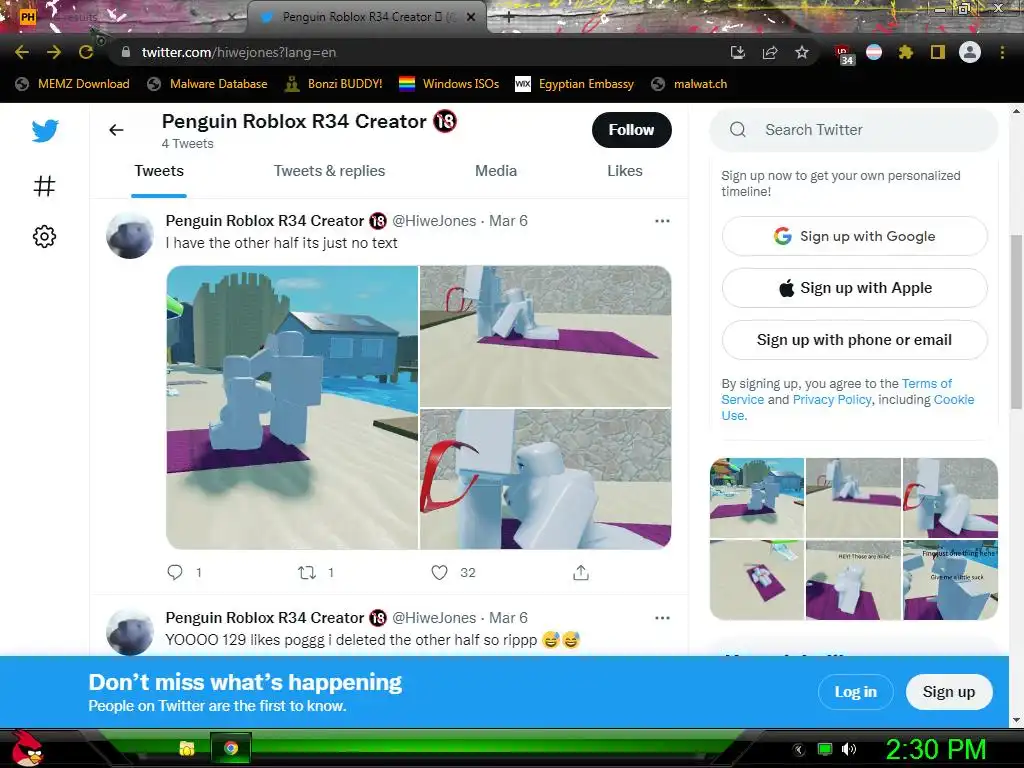Click share page icon in address bar
This screenshot has width=1024, height=768.
[x=770, y=52]
